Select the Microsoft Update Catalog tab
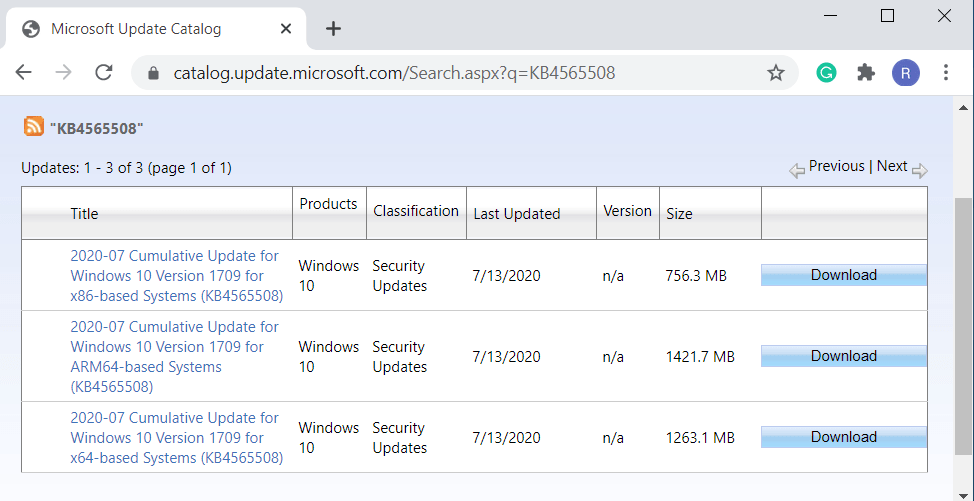 [155, 29]
